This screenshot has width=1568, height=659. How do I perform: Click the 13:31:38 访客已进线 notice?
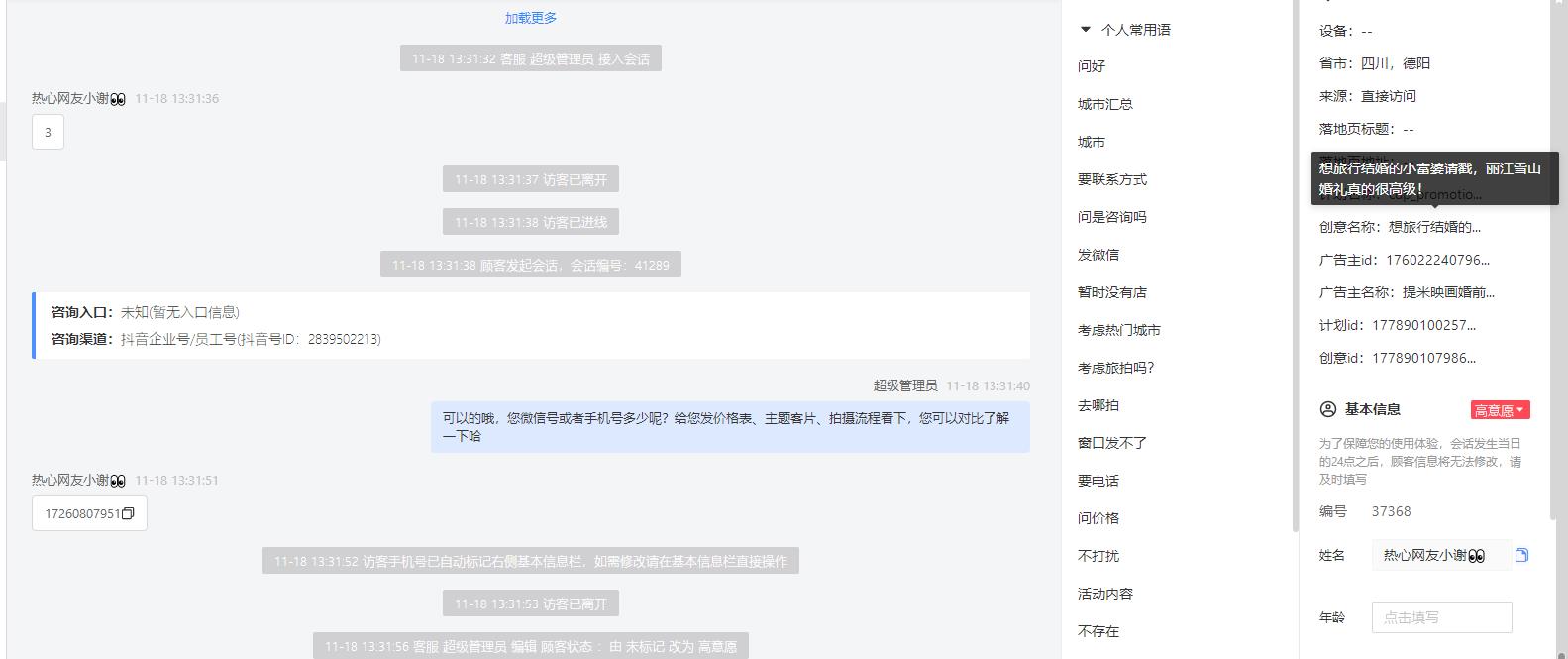(x=531, y=222)
